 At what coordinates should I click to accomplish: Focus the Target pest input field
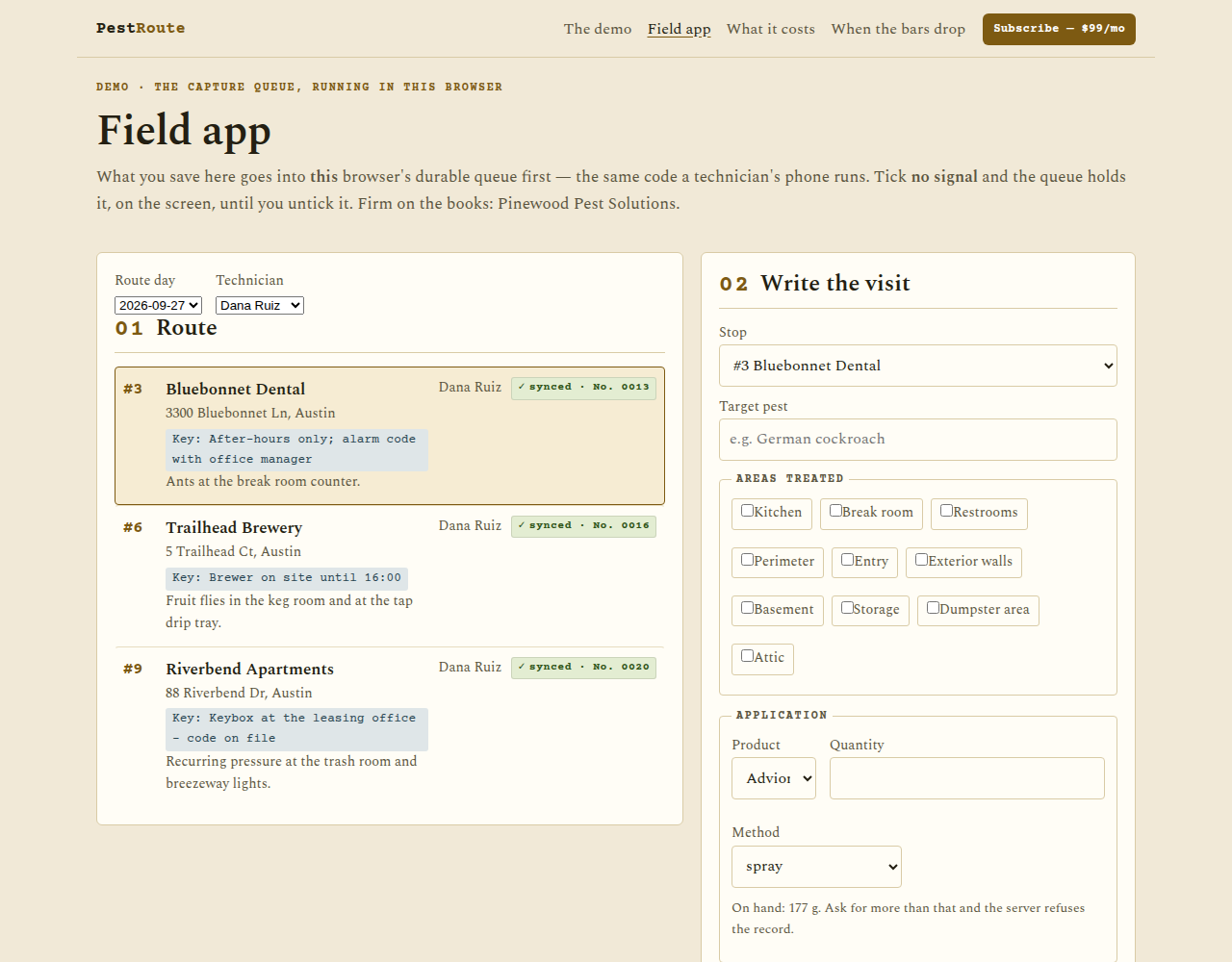coord(918,440)
